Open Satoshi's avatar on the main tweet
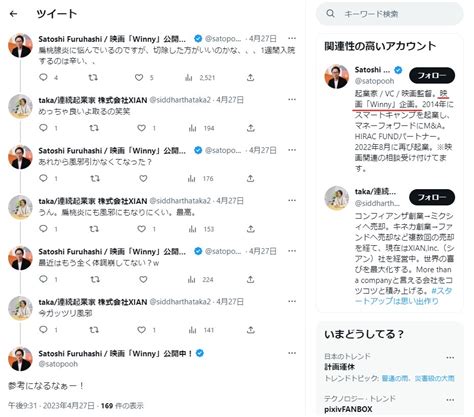474x417 pixels. [x=20, y=359]
